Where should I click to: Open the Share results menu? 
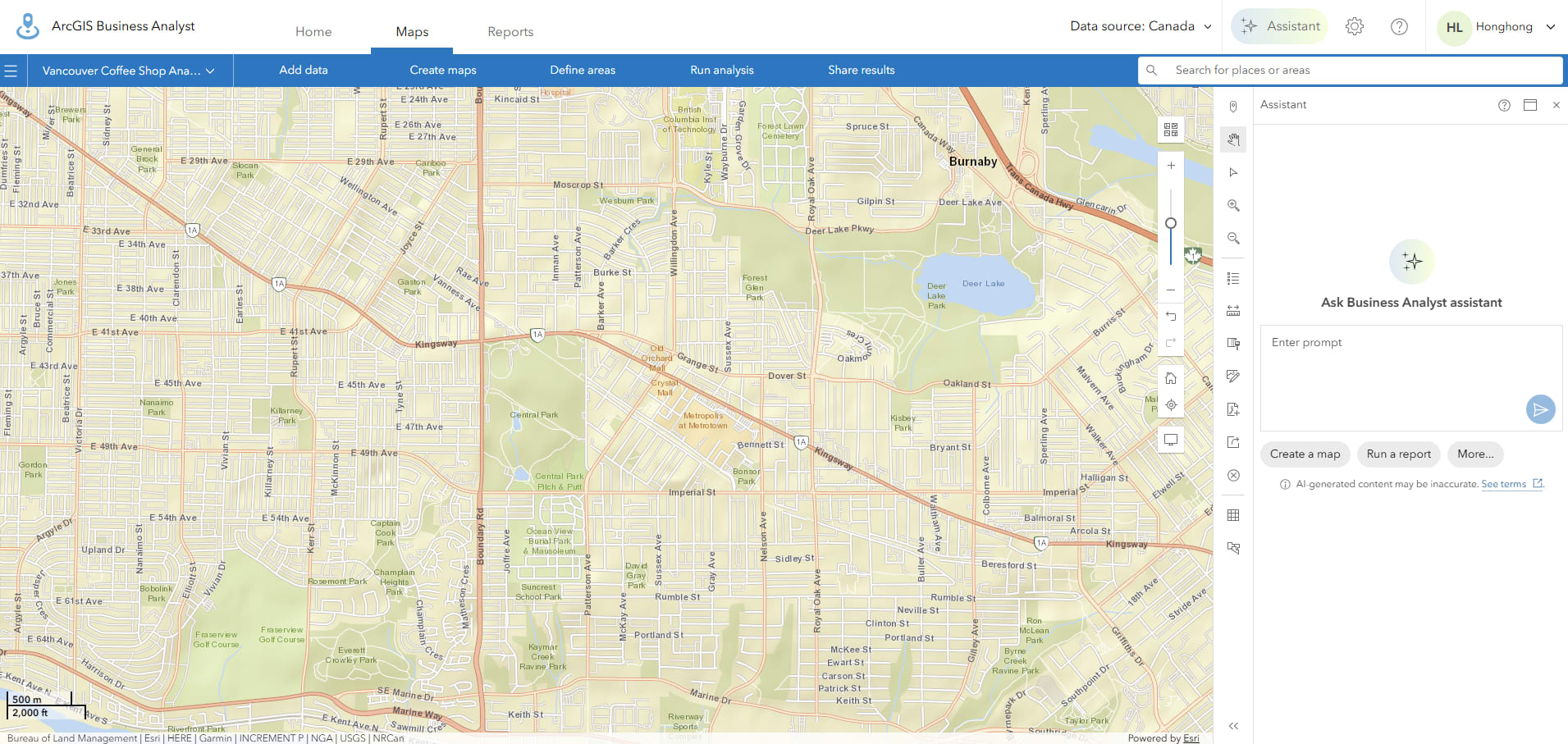click(862, 71)
